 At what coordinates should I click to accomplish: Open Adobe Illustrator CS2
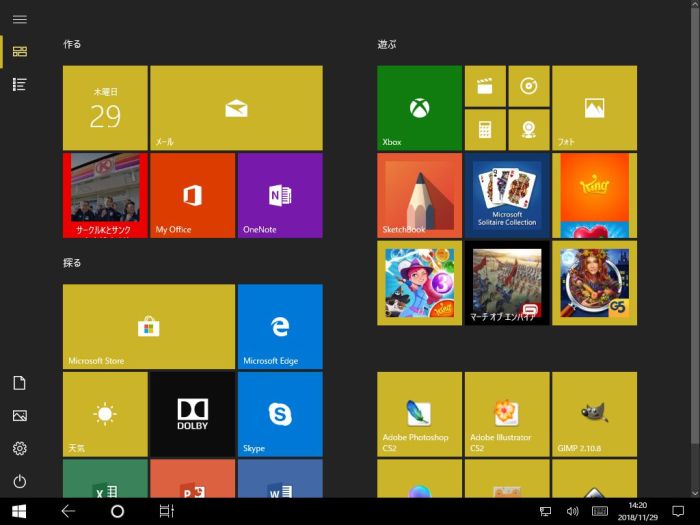[507, 414]
